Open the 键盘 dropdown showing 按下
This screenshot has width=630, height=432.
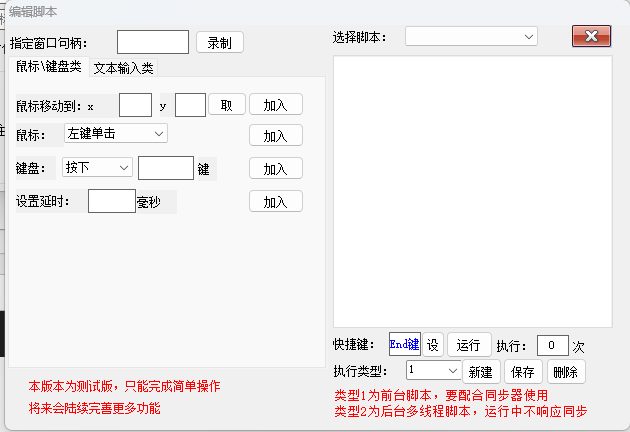pos(96,168)
